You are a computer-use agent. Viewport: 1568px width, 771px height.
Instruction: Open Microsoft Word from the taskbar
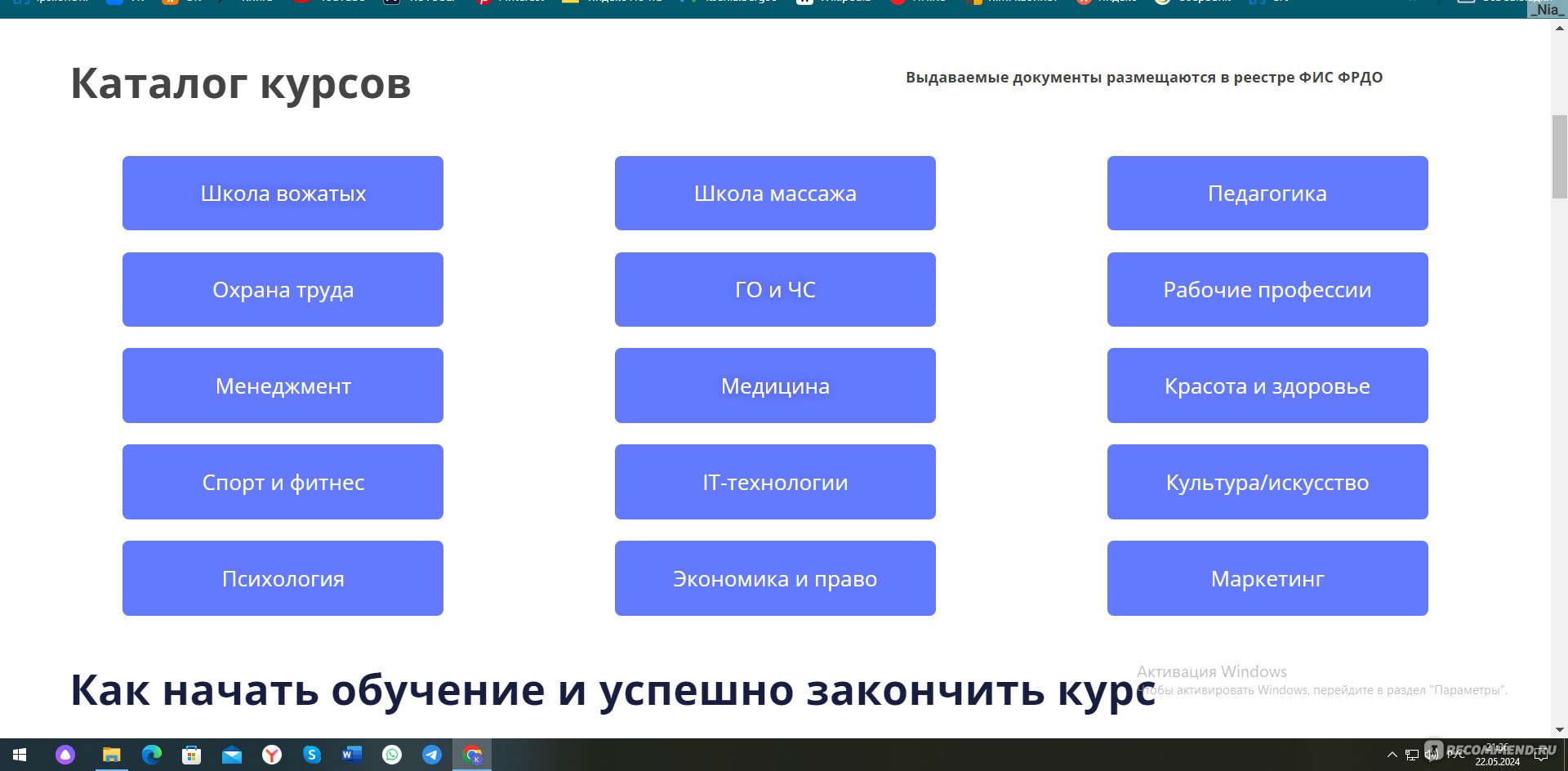(352, 755)
